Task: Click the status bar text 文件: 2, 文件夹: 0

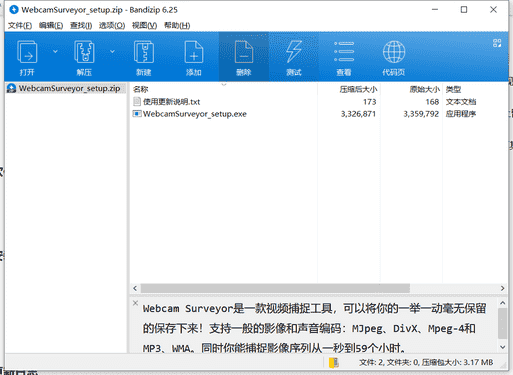Action: [x=389, y=362]
